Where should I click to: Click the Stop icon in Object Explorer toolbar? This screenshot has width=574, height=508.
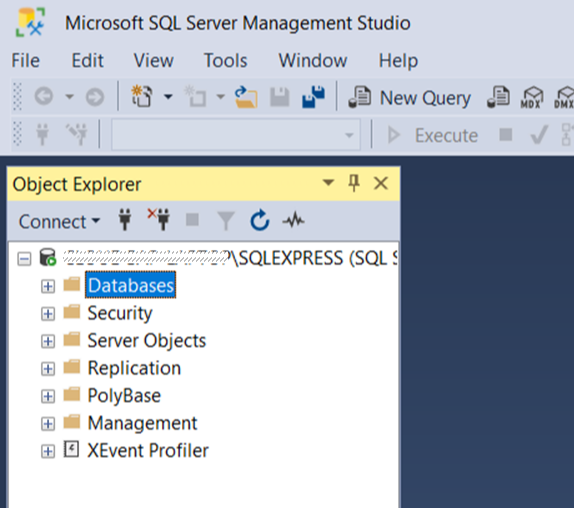pyautogui.click(x=192, y=220)
